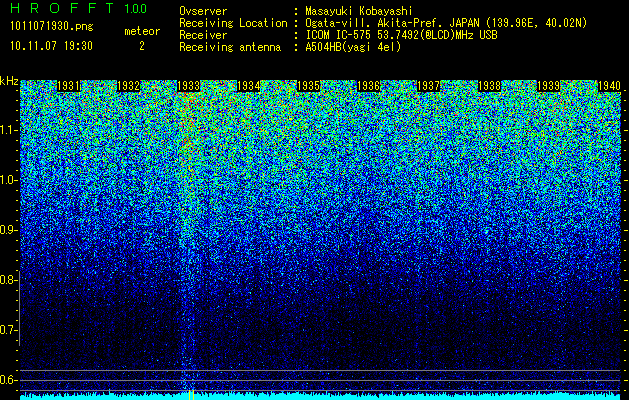Screen dimensions: 629x400
Task: Click the 0.7 frequency axis label
Action: pos(8,330)
